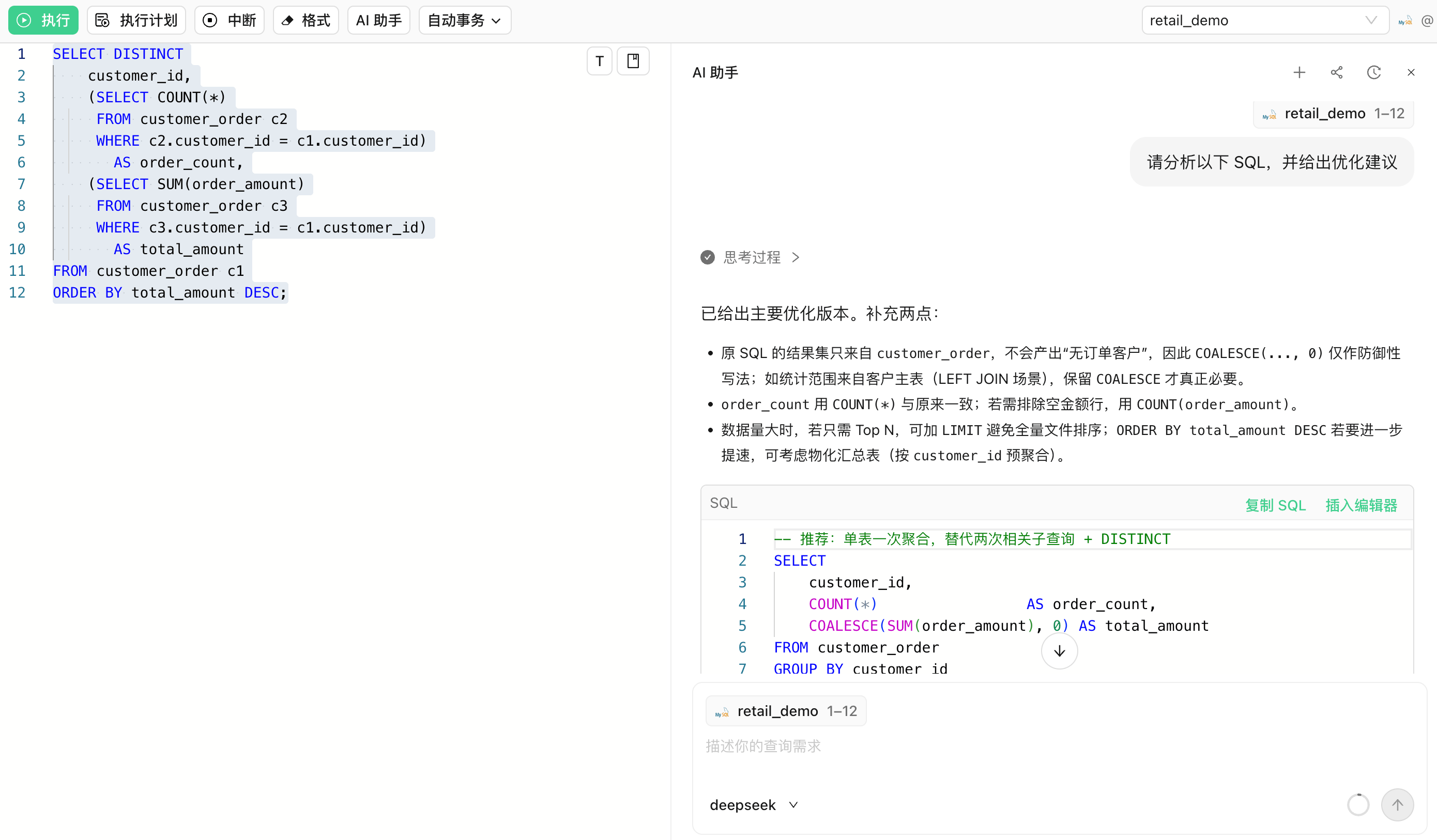Open the deepseek model dropdown
1437x840 pixels.
click(753, 805)
